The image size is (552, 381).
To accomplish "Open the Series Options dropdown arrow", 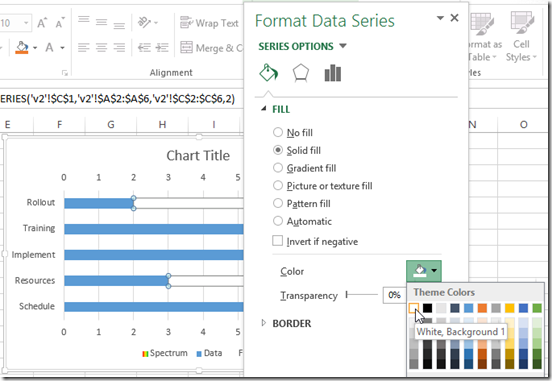I will click(x=343, y=46).
